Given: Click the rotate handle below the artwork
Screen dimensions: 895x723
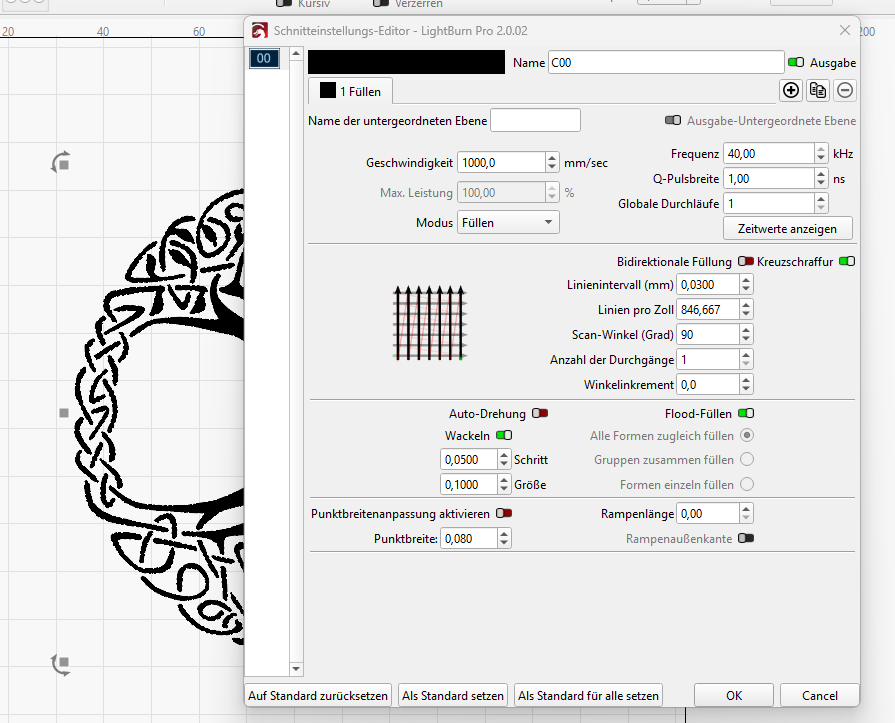Looking at the screenshot, I should tap(60, 662).
